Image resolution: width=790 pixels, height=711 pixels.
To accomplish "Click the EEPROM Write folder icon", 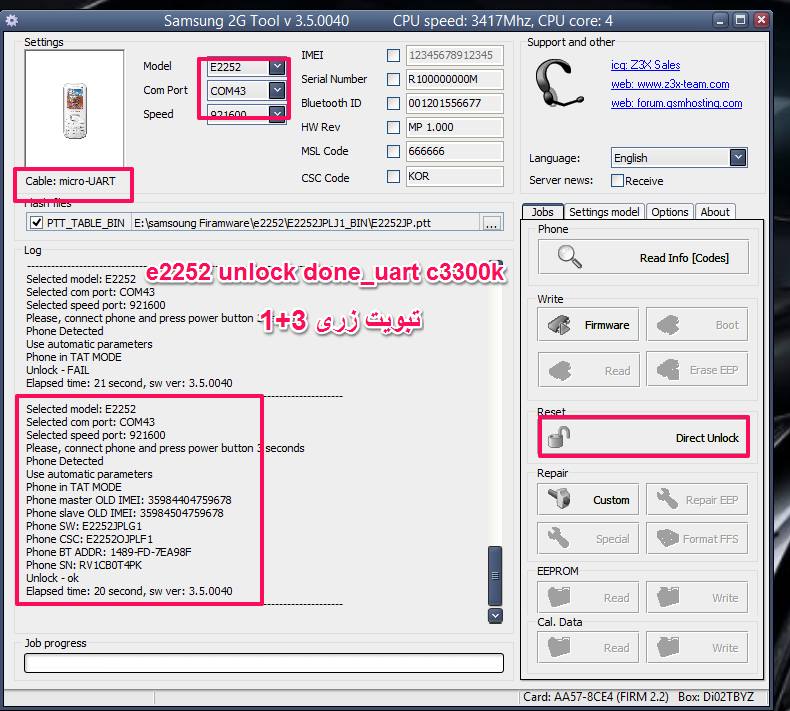I will pos(668,597).
